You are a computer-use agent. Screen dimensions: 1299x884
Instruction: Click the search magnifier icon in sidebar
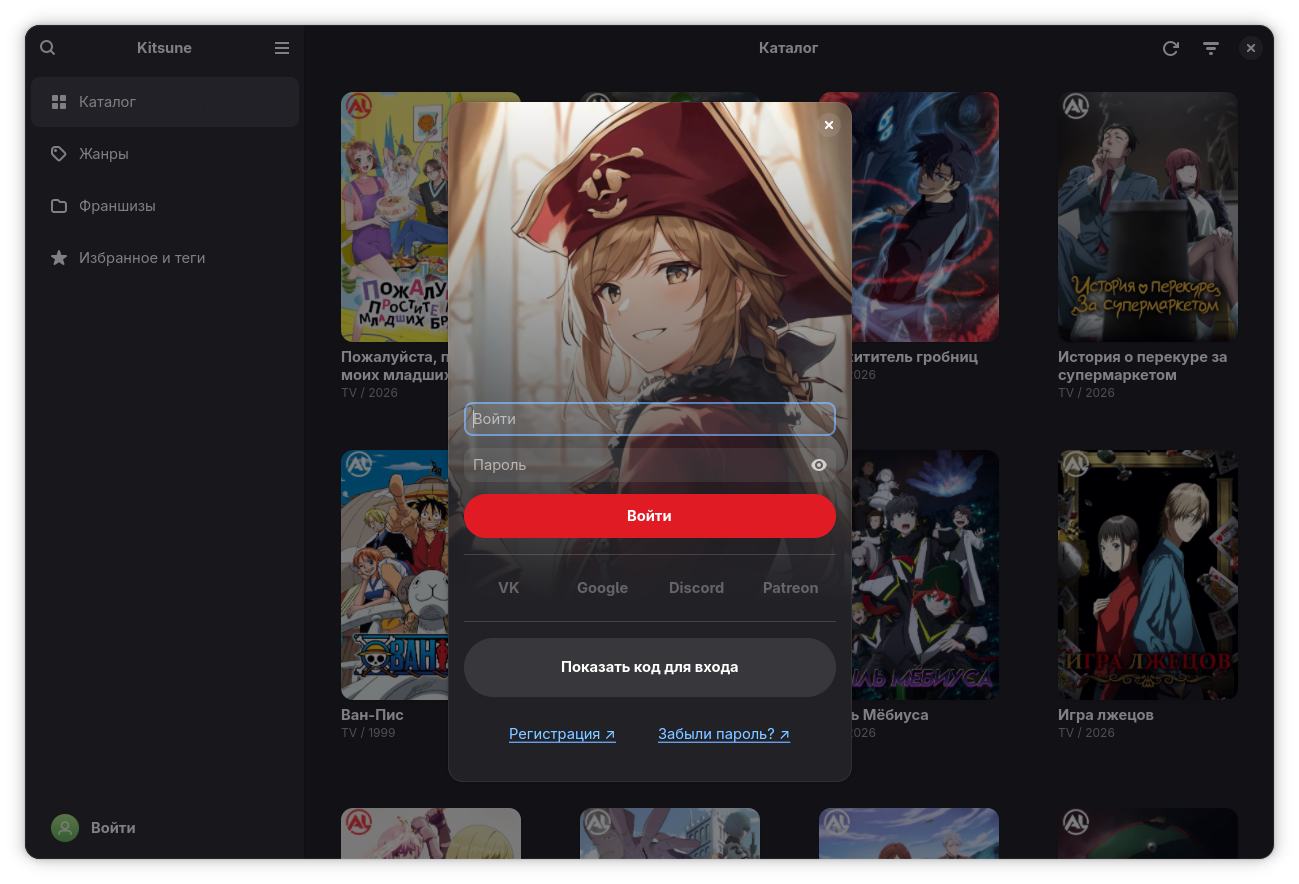pyautogui.click(x=48, y=48)
